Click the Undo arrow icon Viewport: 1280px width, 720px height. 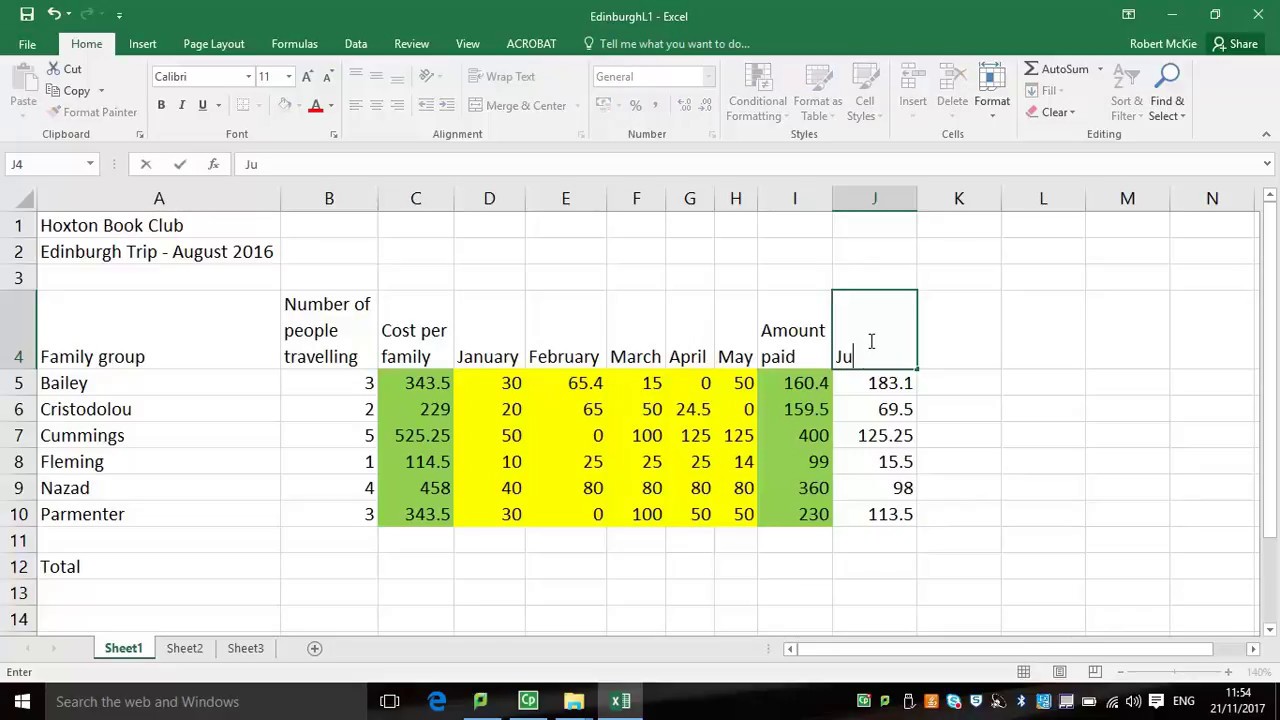[x=55, y=15]
